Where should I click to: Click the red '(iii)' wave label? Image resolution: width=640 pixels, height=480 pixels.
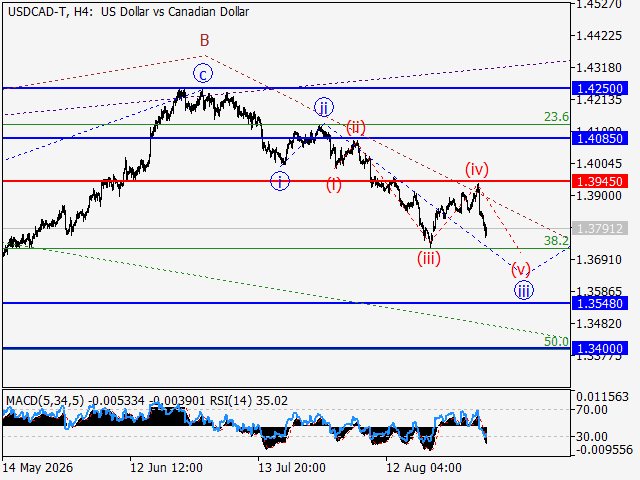(x=429, y=258)
